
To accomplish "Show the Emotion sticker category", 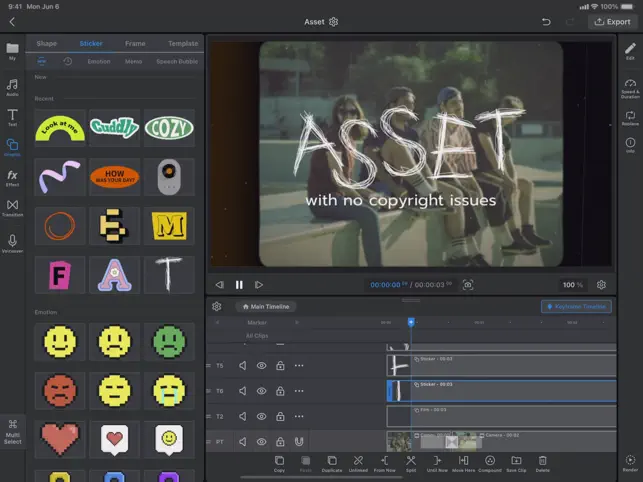I will (99, 62).
